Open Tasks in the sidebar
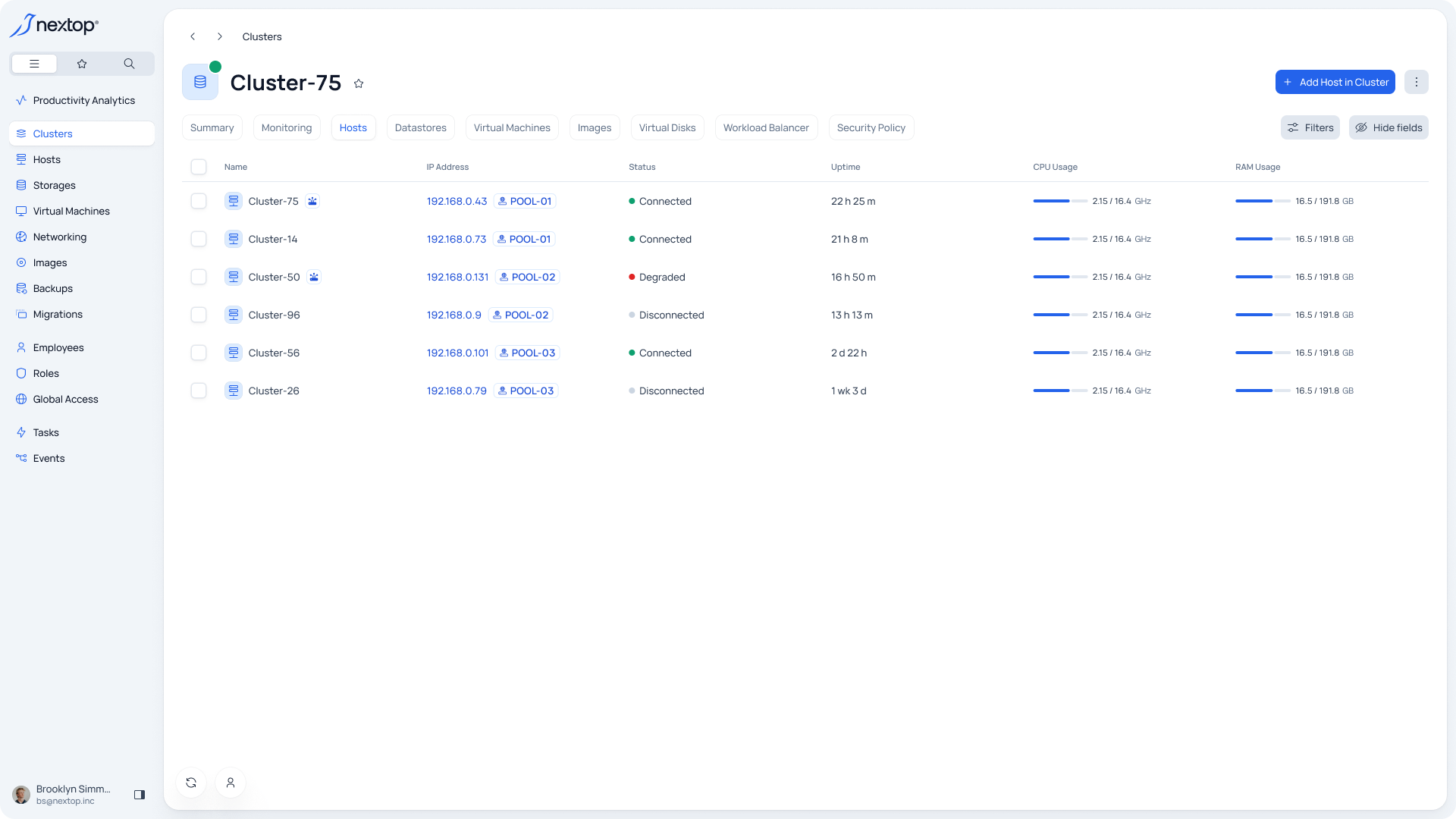 coord(82,432)
